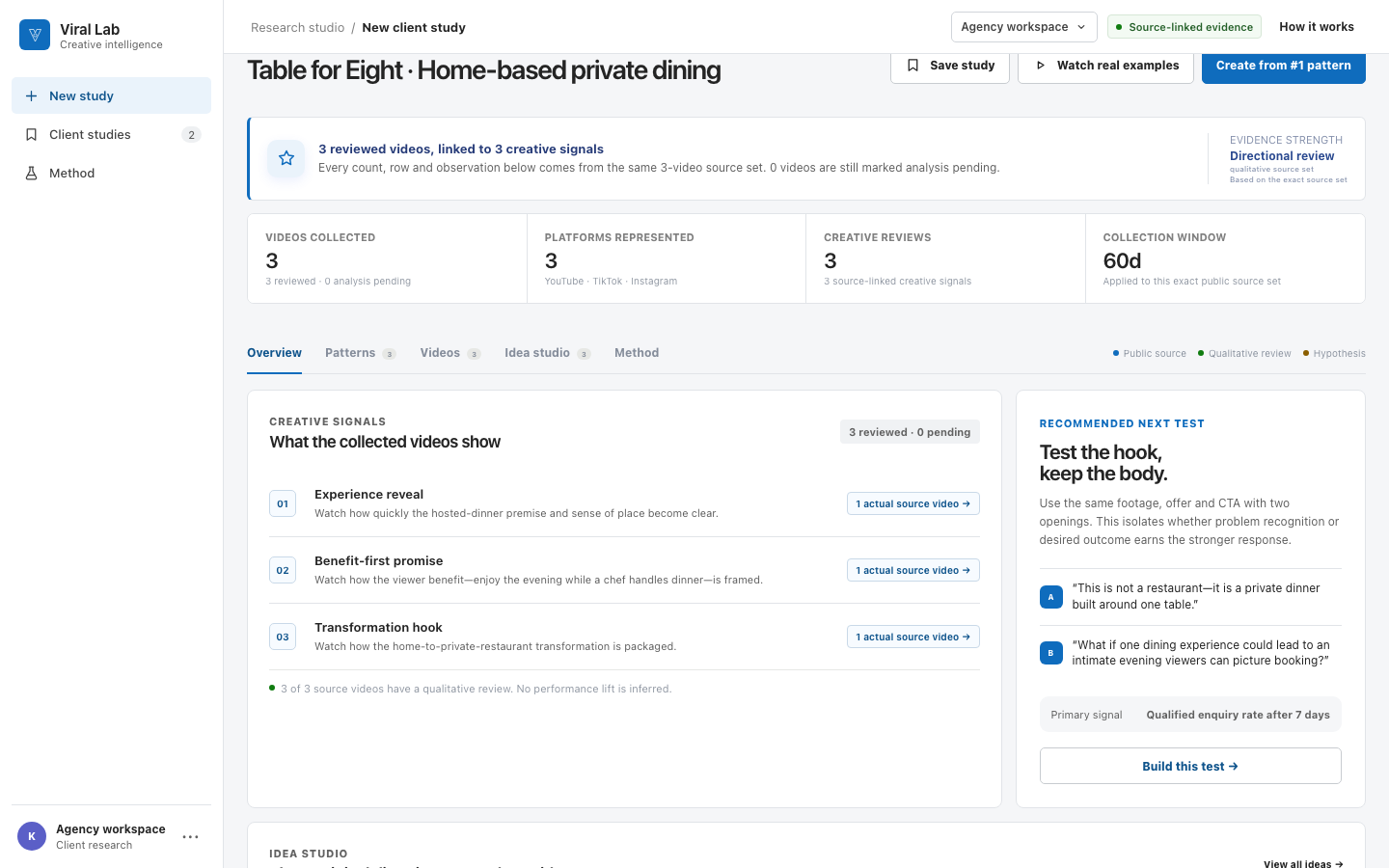Switch to the Videos tab
Viewport: 1389px width, 868px height.
pyautogui.click(x=449, y=353)
